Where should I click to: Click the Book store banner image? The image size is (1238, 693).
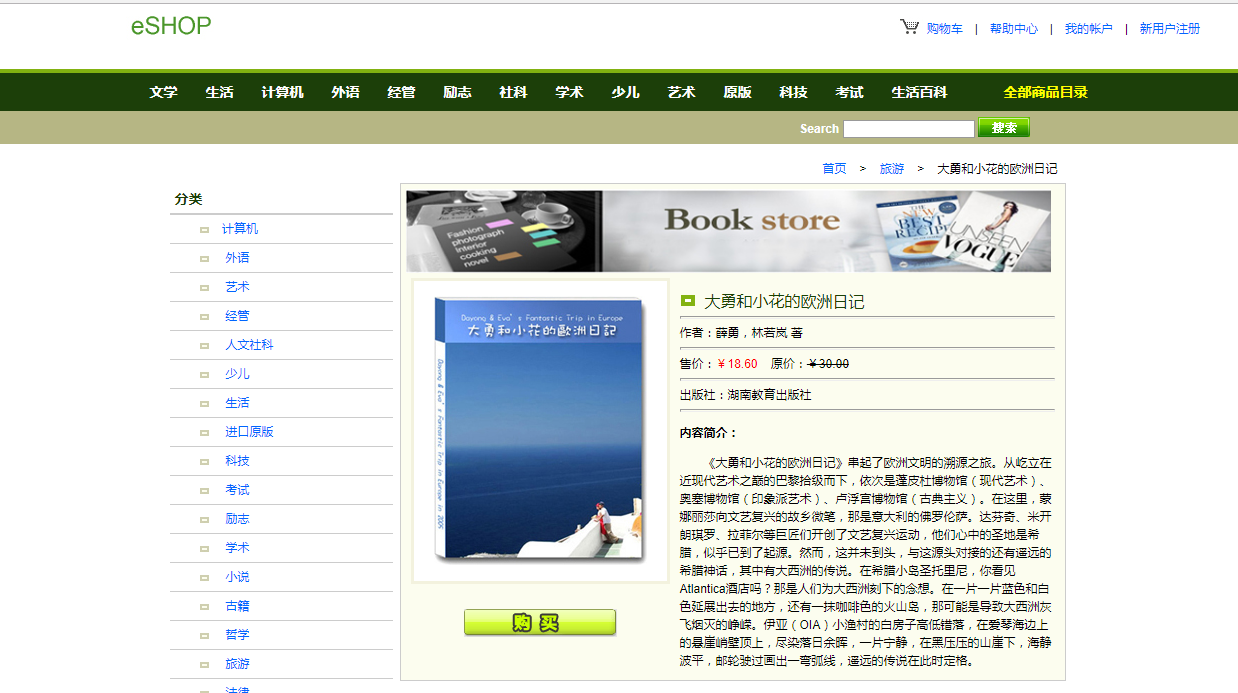[728, 231]
